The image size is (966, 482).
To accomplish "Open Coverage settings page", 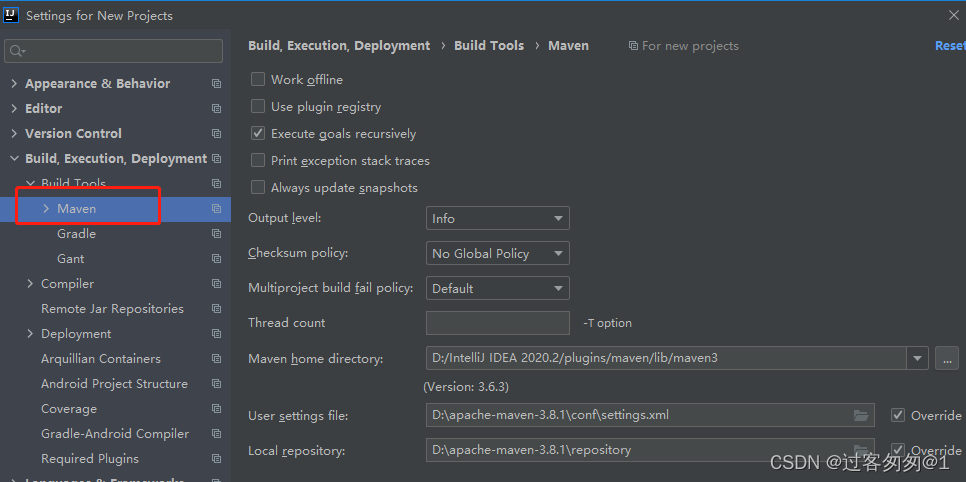I will pyautogui.click(x=68, y=409).
